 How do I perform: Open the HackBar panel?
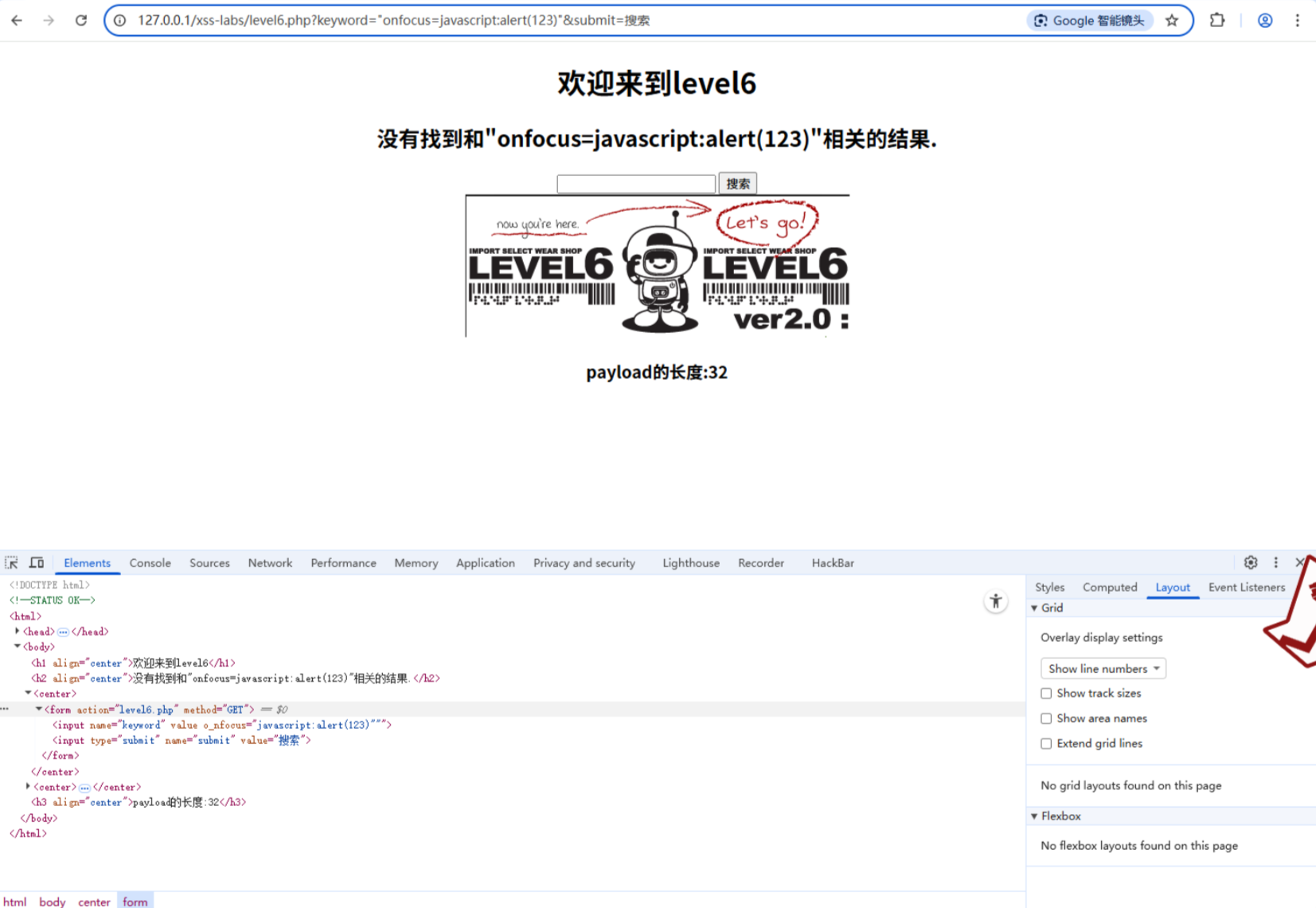832,562
